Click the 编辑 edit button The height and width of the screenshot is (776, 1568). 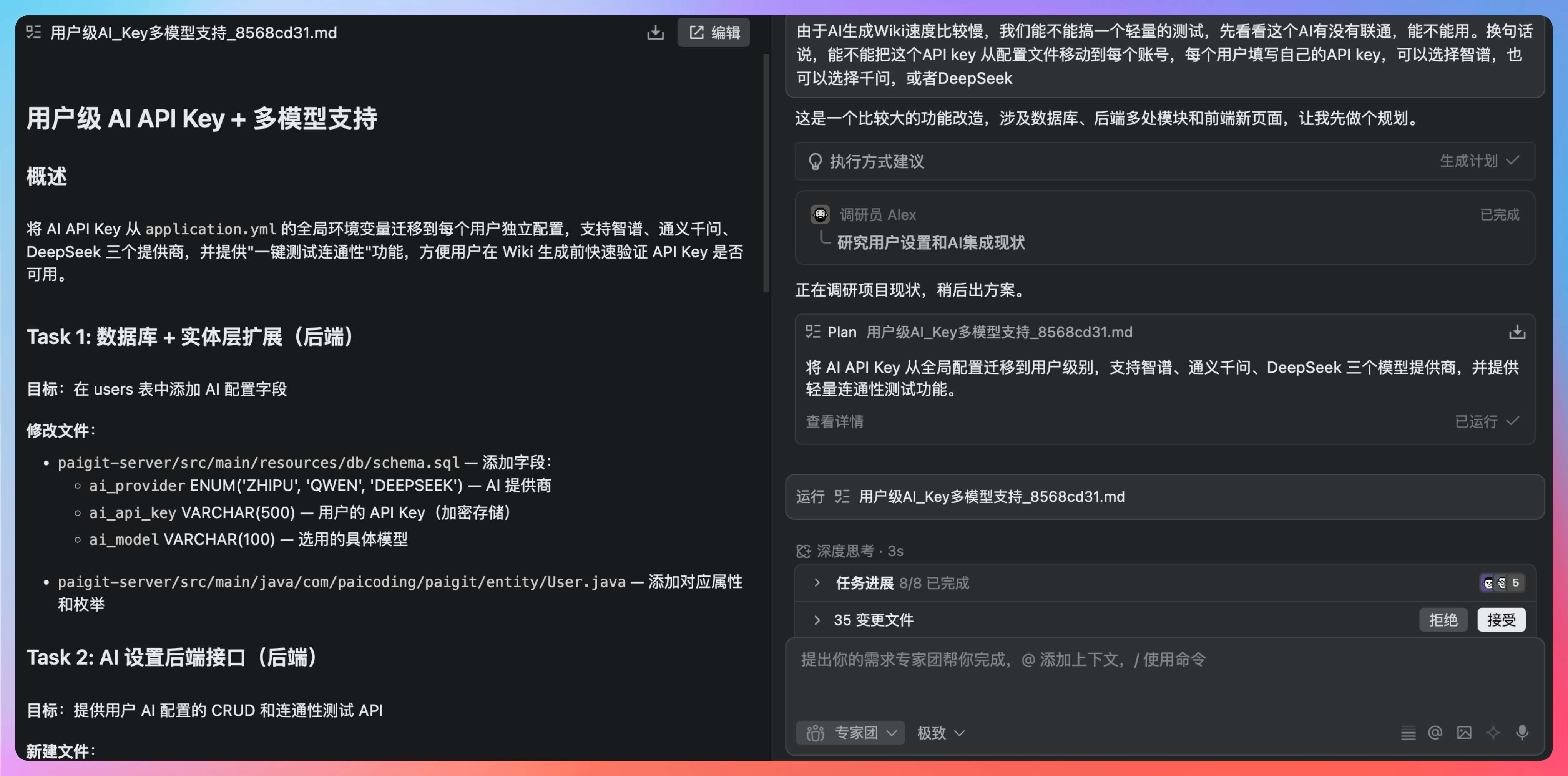tap(714, 32)
